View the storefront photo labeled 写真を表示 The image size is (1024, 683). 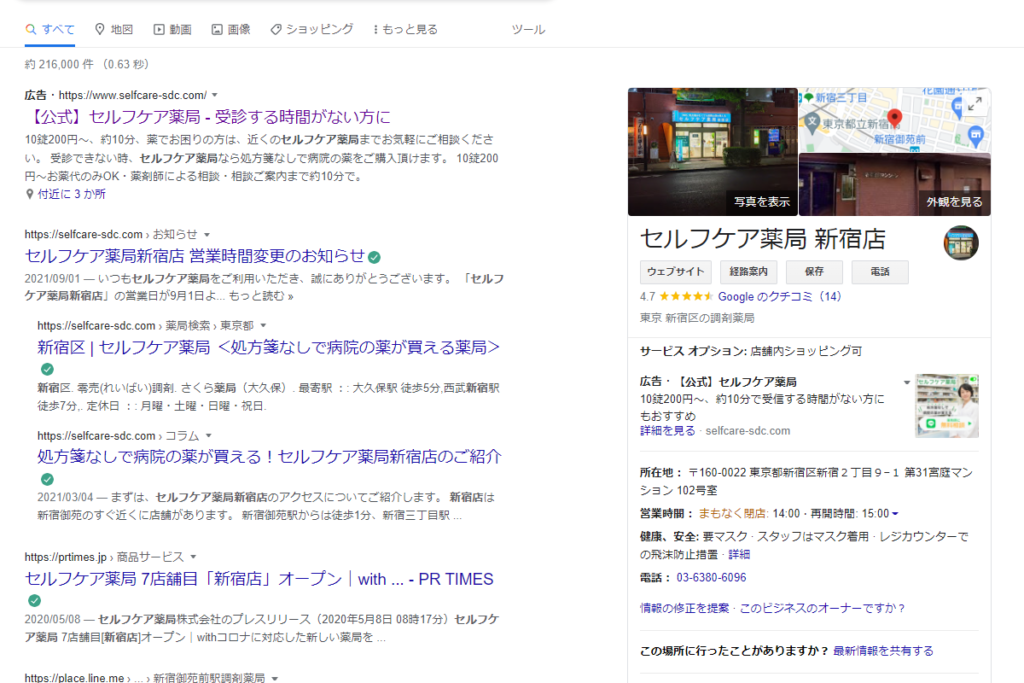pyautogui.click(x=712, y=151)
